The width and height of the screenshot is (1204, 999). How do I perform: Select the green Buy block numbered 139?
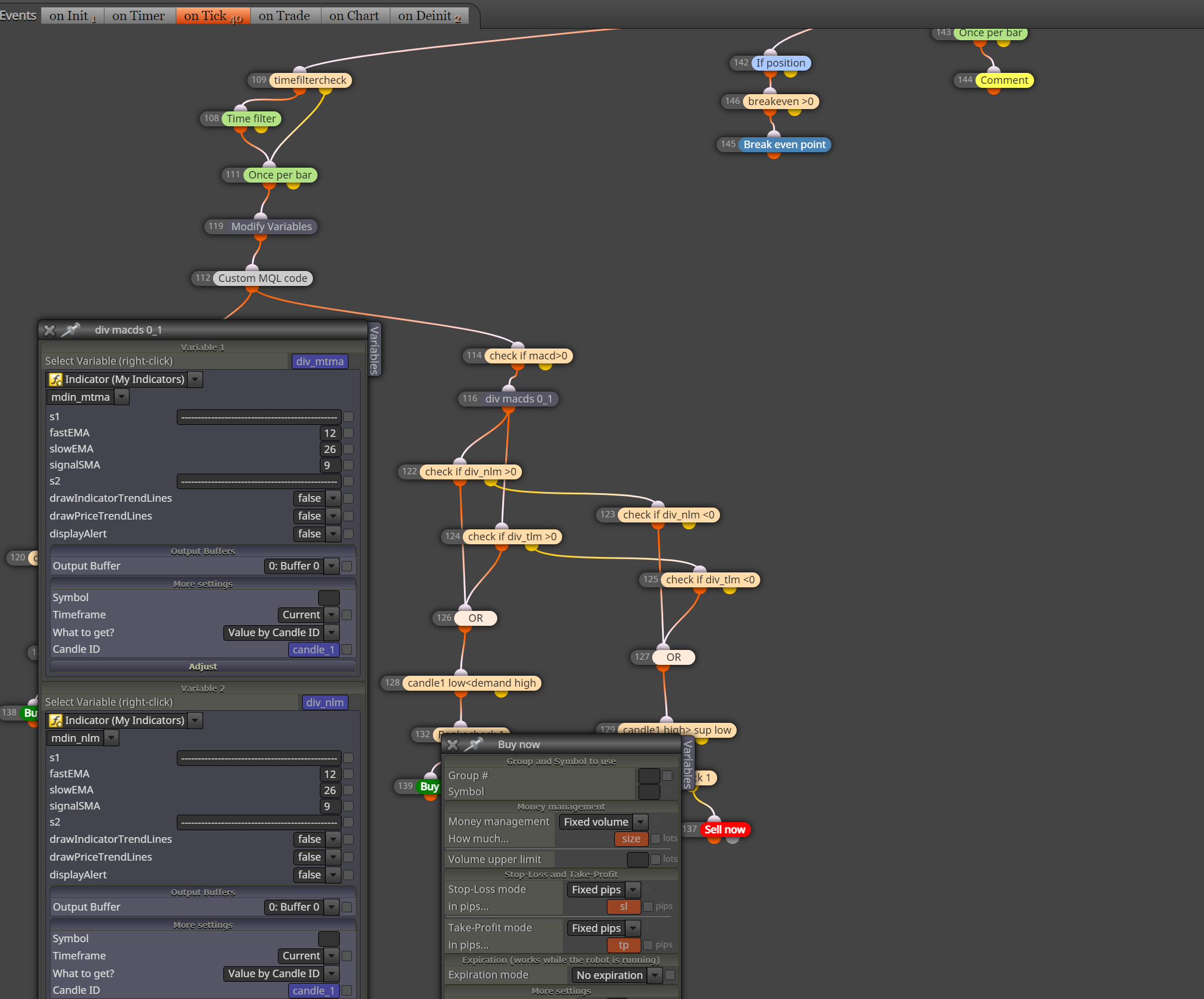click(429, 787)
